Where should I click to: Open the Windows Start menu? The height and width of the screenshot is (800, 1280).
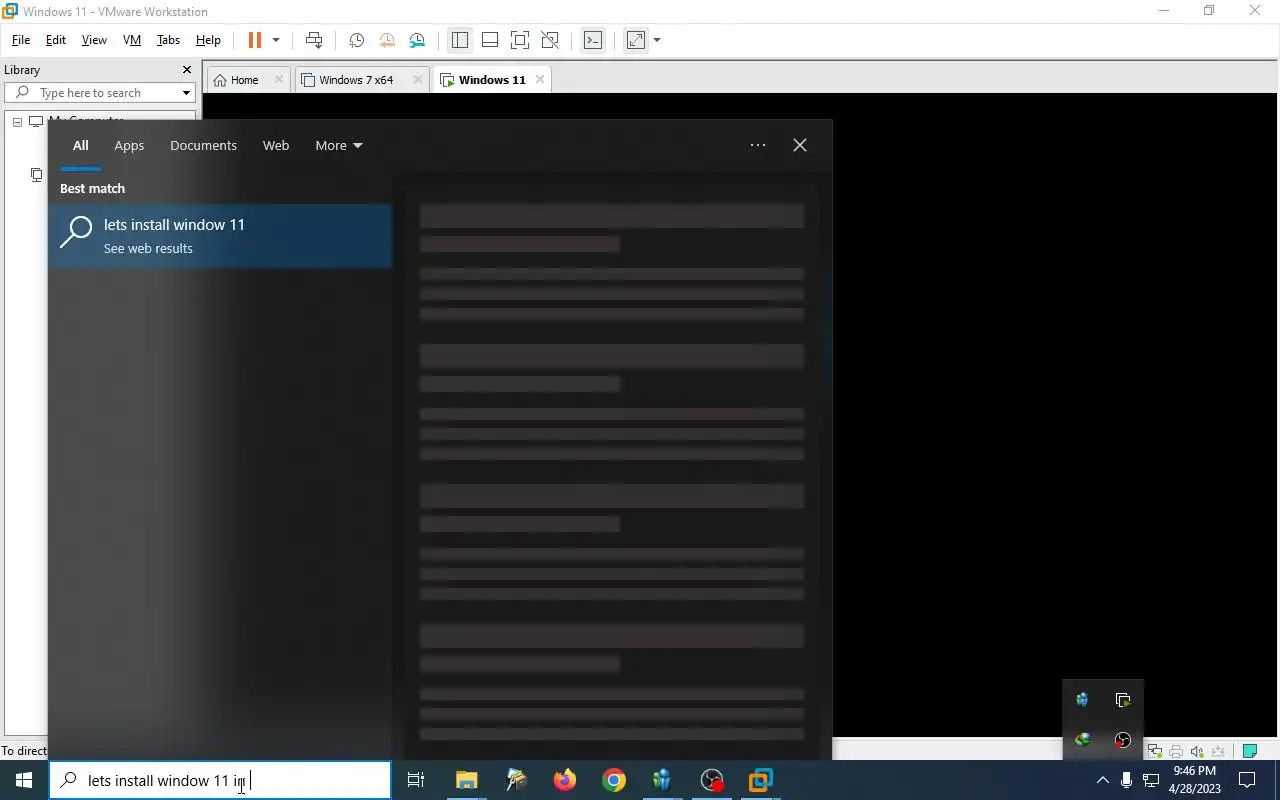[24, 780]
